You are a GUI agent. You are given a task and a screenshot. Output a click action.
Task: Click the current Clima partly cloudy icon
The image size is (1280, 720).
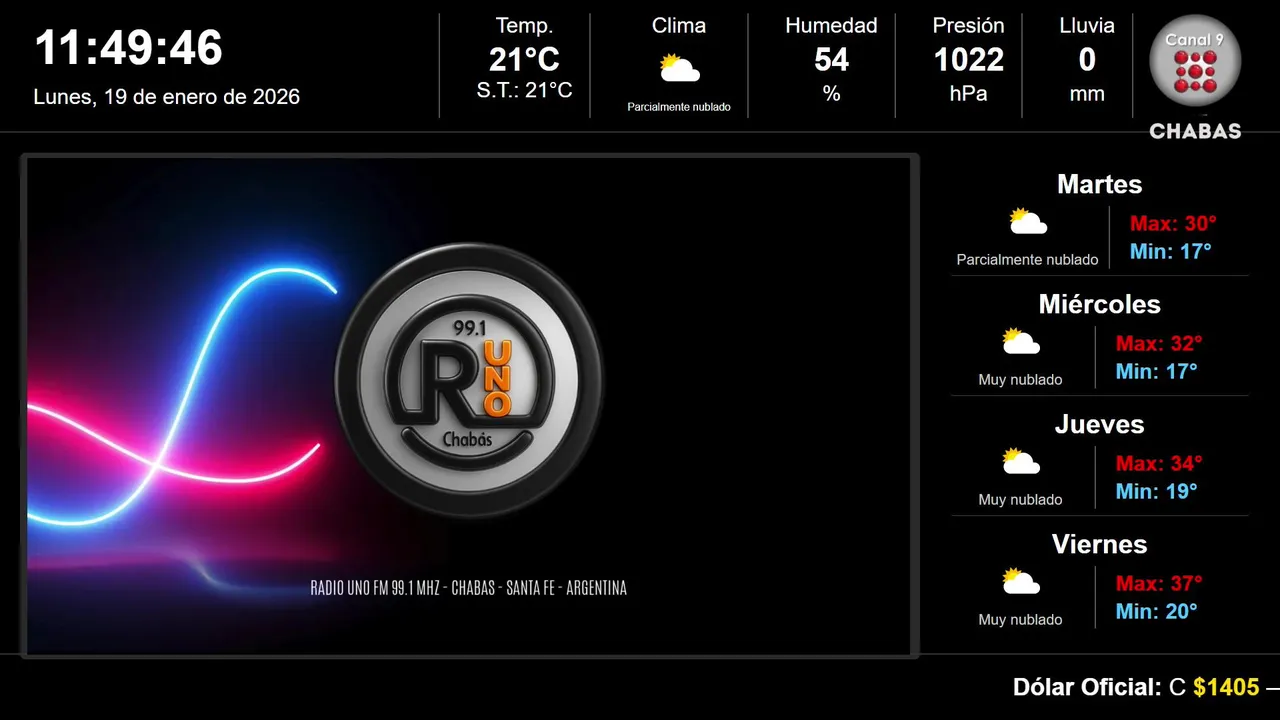click(x=679, y=68)
